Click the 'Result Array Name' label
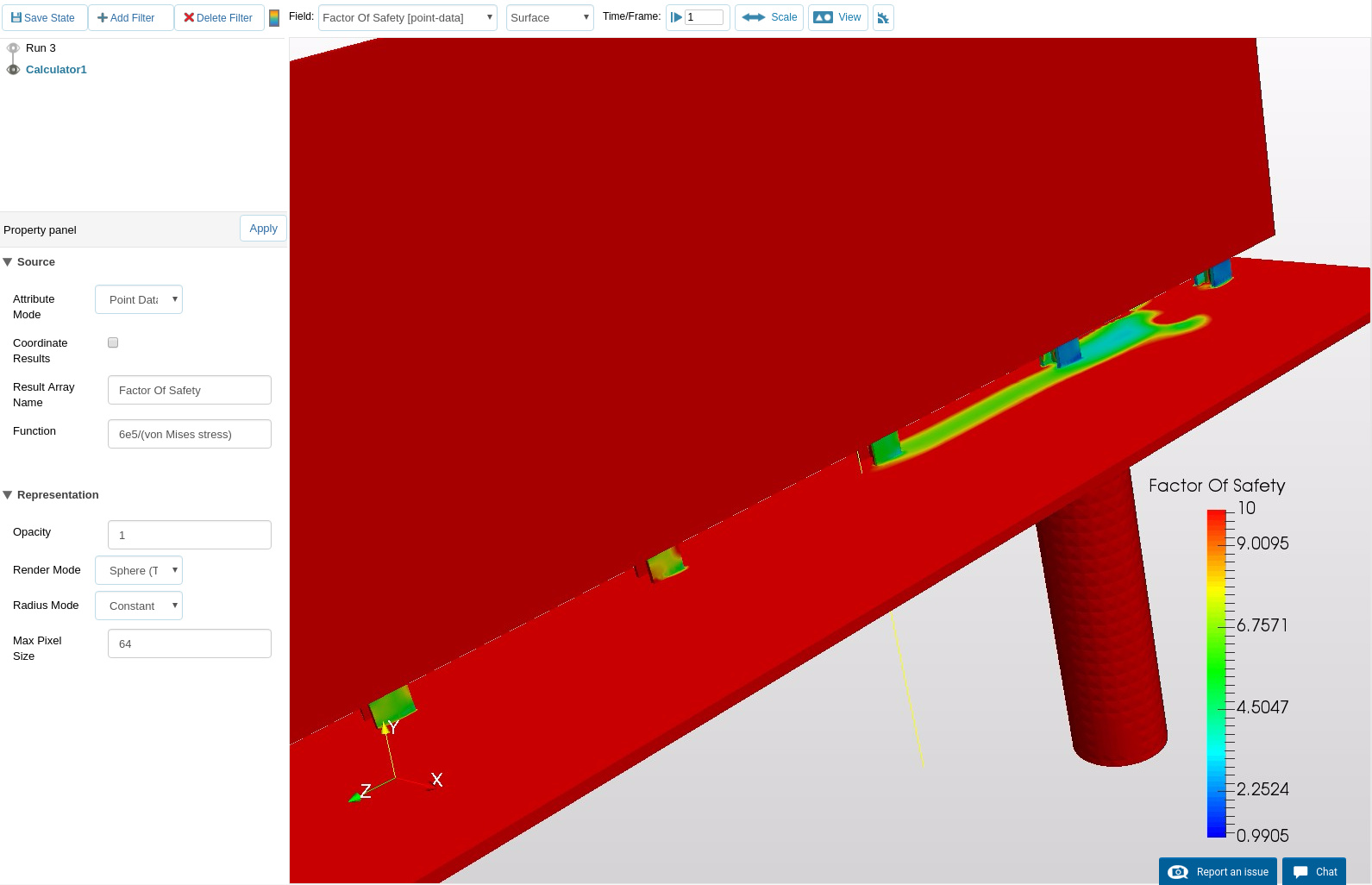1372x885 pixels. (x=44, y=395)
